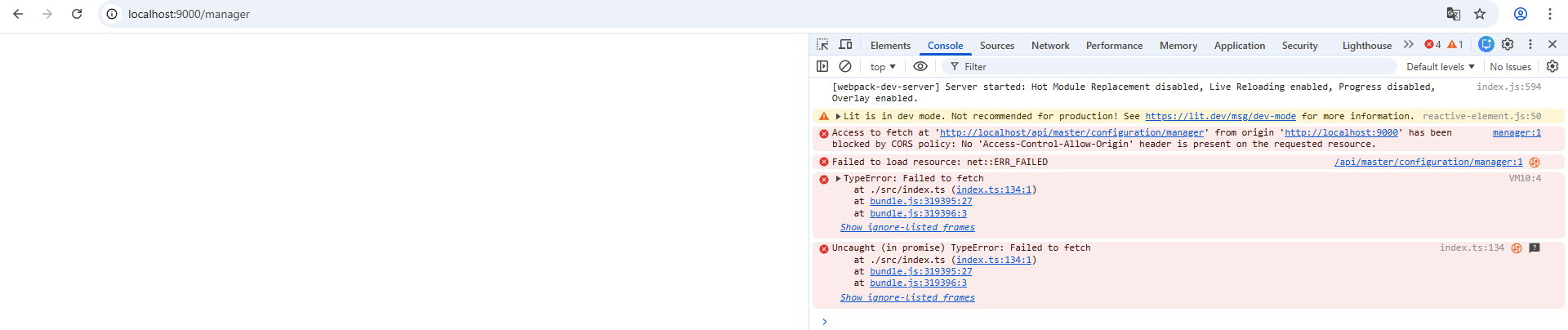Open the lit.dev/msg/dev-mode link
Image resolution: width=1568 pixels, height=330 pixels.
coord(1220,117)
